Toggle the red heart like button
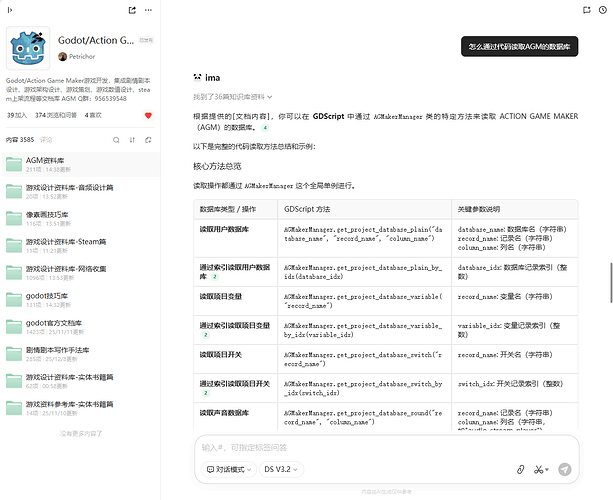This screenshot has width=613, height=500. coord(149,116)
